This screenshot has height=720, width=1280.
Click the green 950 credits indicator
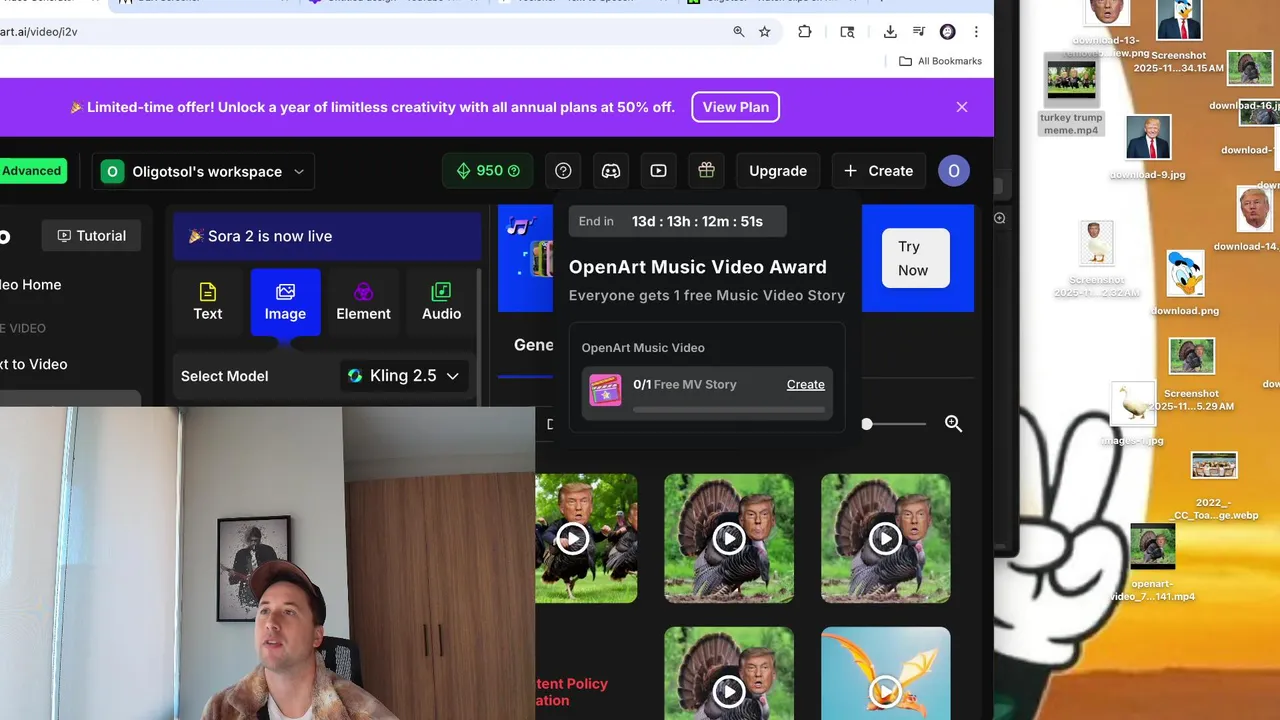489,171
